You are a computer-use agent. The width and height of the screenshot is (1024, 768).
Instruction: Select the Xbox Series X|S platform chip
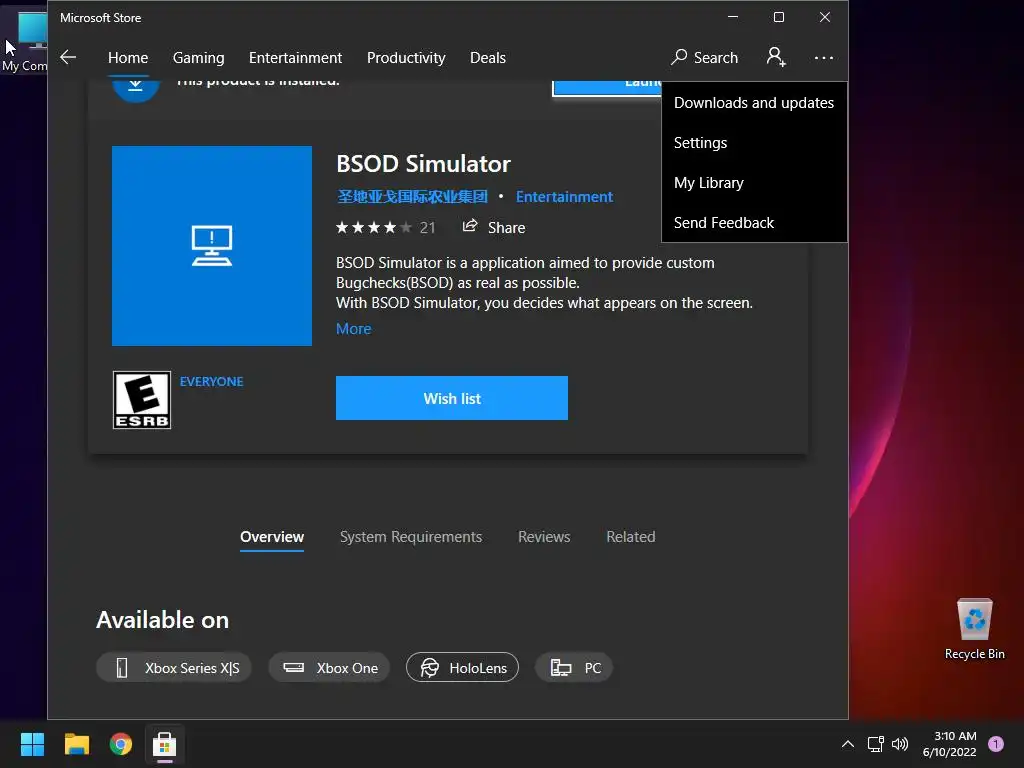pyautogui.click(x=174, y=667)
